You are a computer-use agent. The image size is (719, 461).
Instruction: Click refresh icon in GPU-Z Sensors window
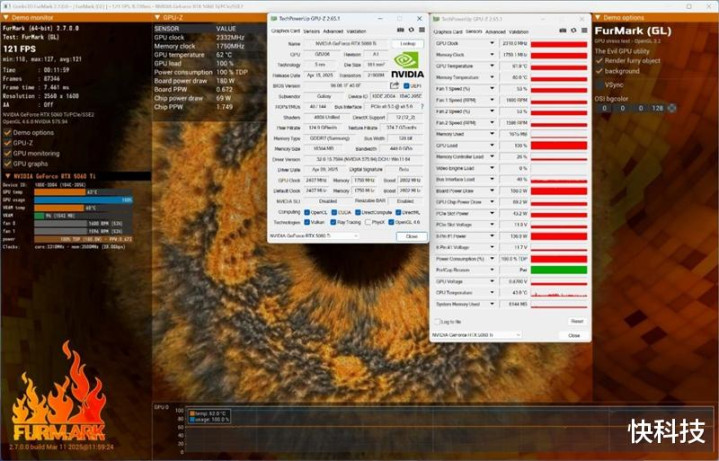click(x=574, y=31)
